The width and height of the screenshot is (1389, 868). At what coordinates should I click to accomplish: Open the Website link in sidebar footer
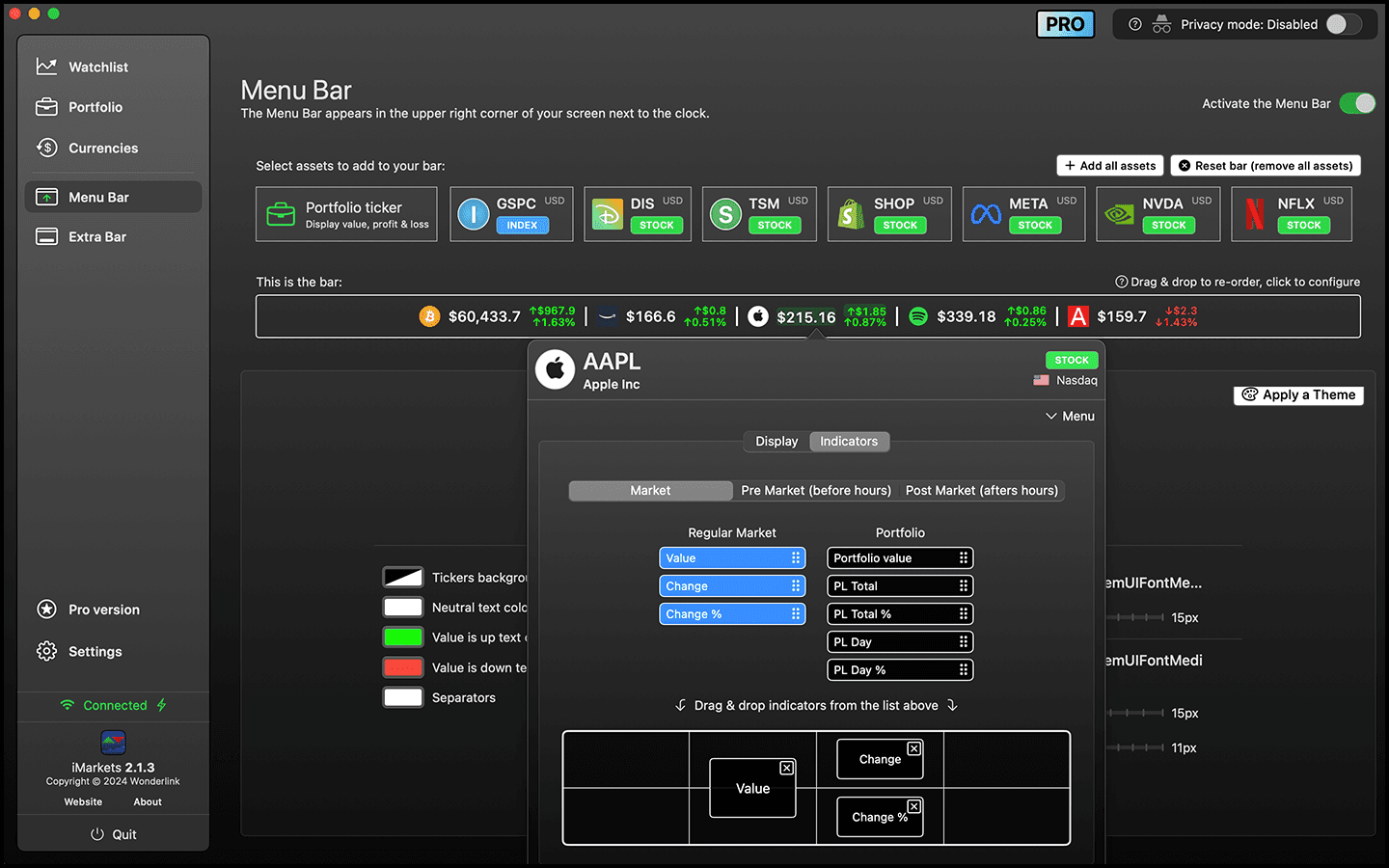tap(83, 802)
